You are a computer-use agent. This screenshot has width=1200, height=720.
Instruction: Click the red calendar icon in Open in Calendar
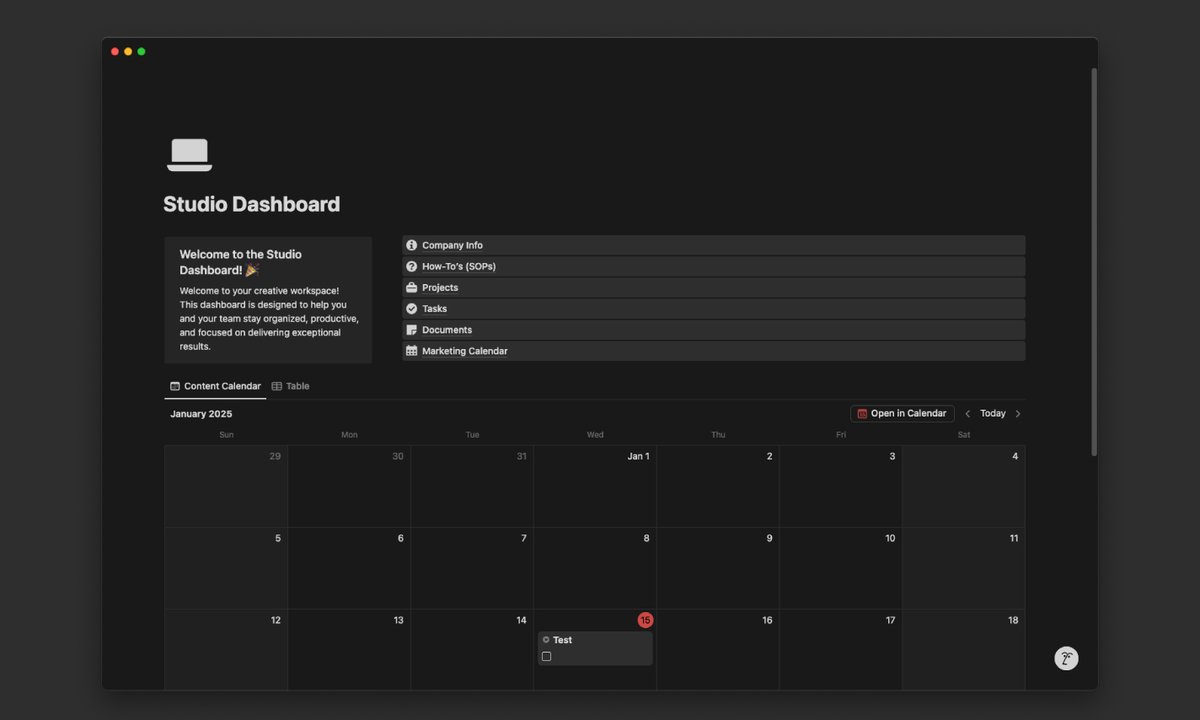(862, 414)
